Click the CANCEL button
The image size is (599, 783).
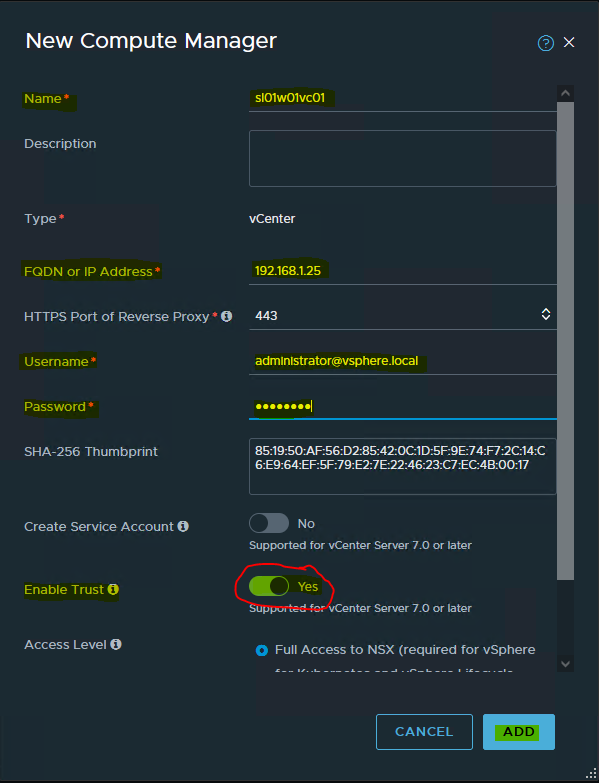click(x=424, y=732)
